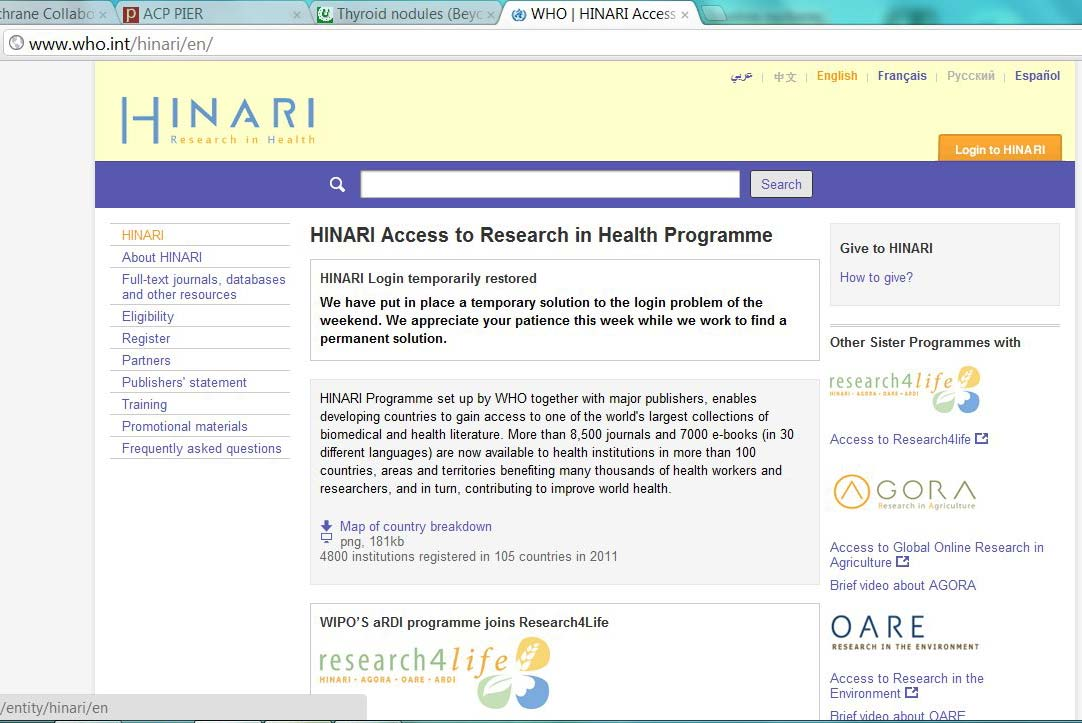Click the address bar showing www.who.int/hinari/en/
Viewport: 1082px width, 723px height.
coord(541,43)
